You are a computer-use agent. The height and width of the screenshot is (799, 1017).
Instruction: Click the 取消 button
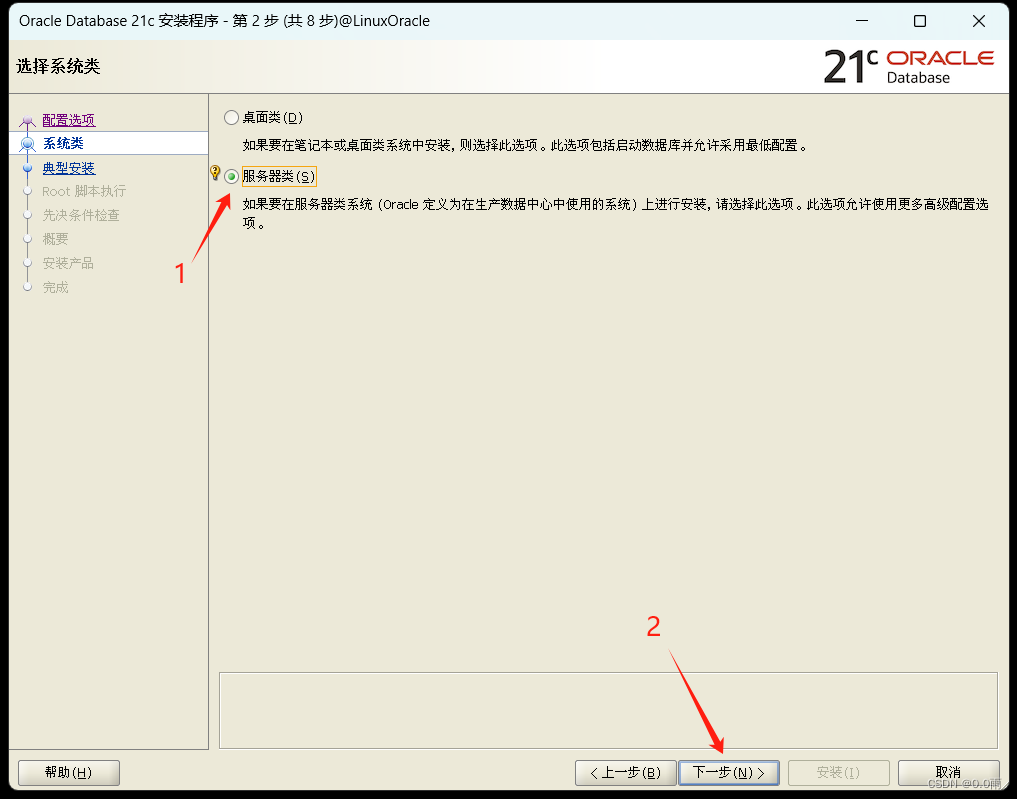[x=948, y=772]
